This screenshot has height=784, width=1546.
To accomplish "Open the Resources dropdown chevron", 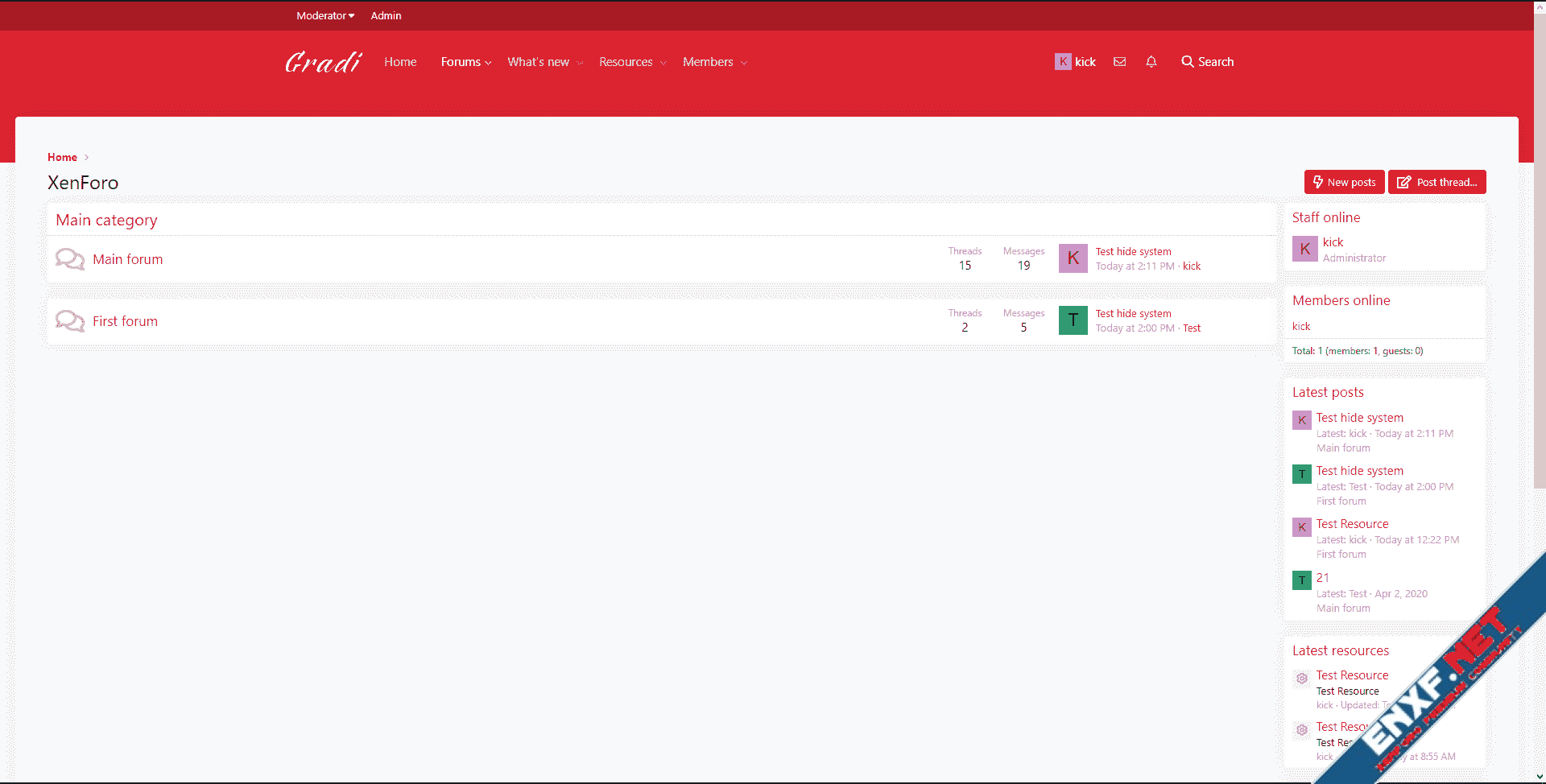I will (x=663, y=63).
